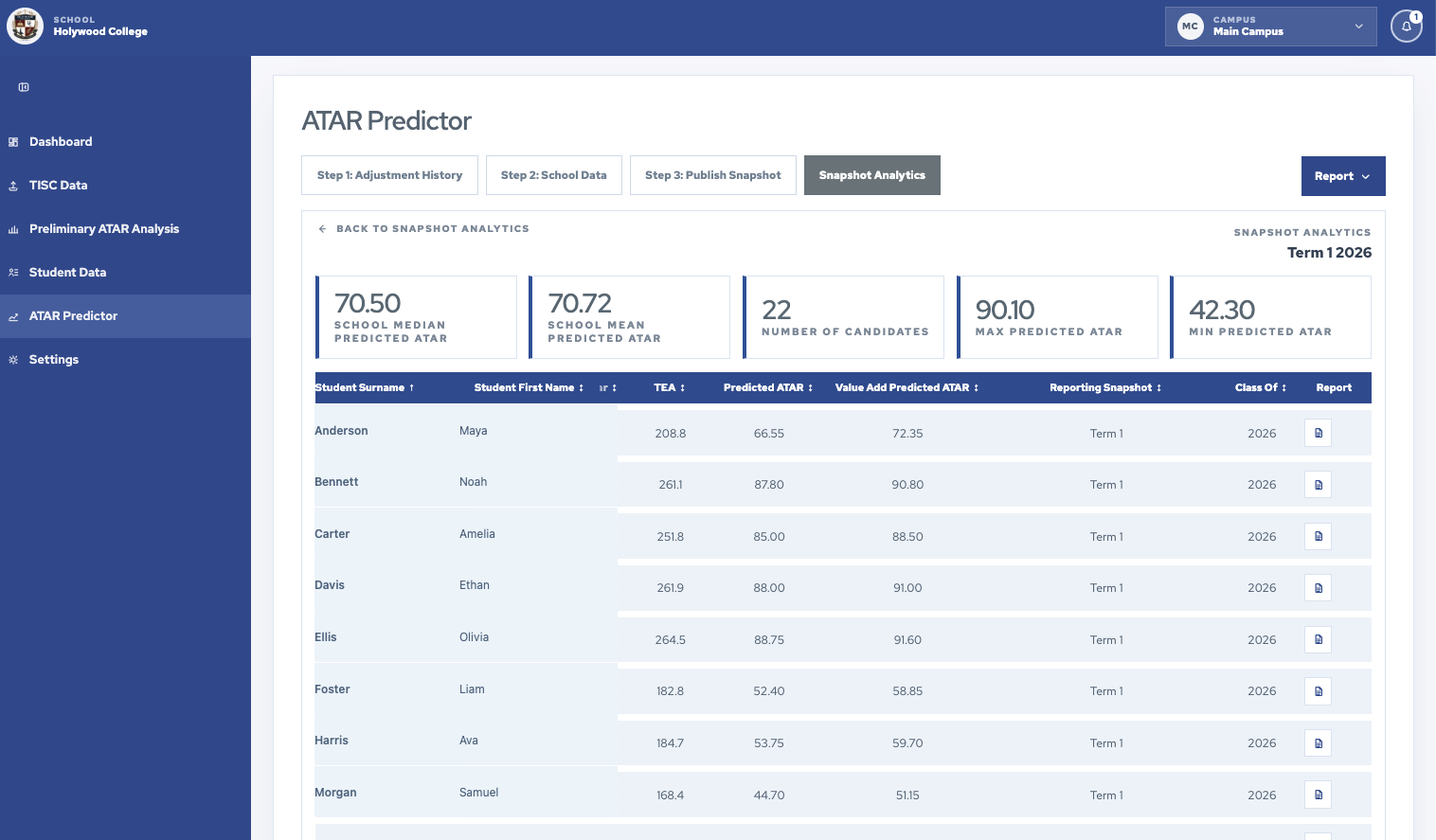
Task: Click surname Bennett in the table
Action: coord(336,482)
